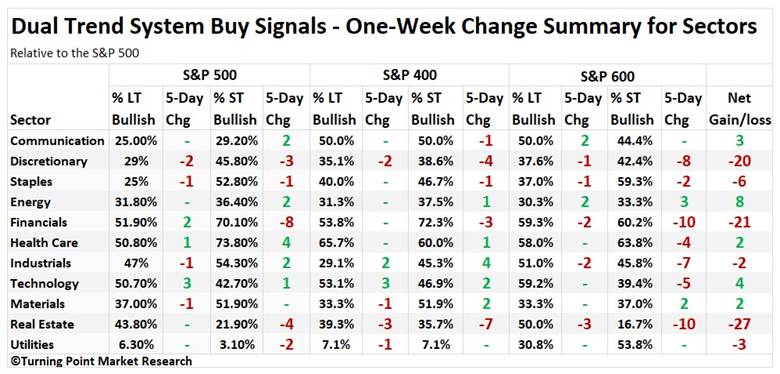Click the Utilities sector row label
780x374 pixels.
(32, 345)
